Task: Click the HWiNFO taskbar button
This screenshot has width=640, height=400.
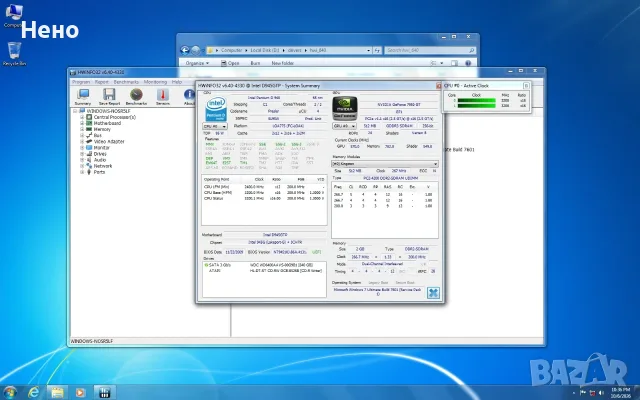Action: click(x=105, y=393)
